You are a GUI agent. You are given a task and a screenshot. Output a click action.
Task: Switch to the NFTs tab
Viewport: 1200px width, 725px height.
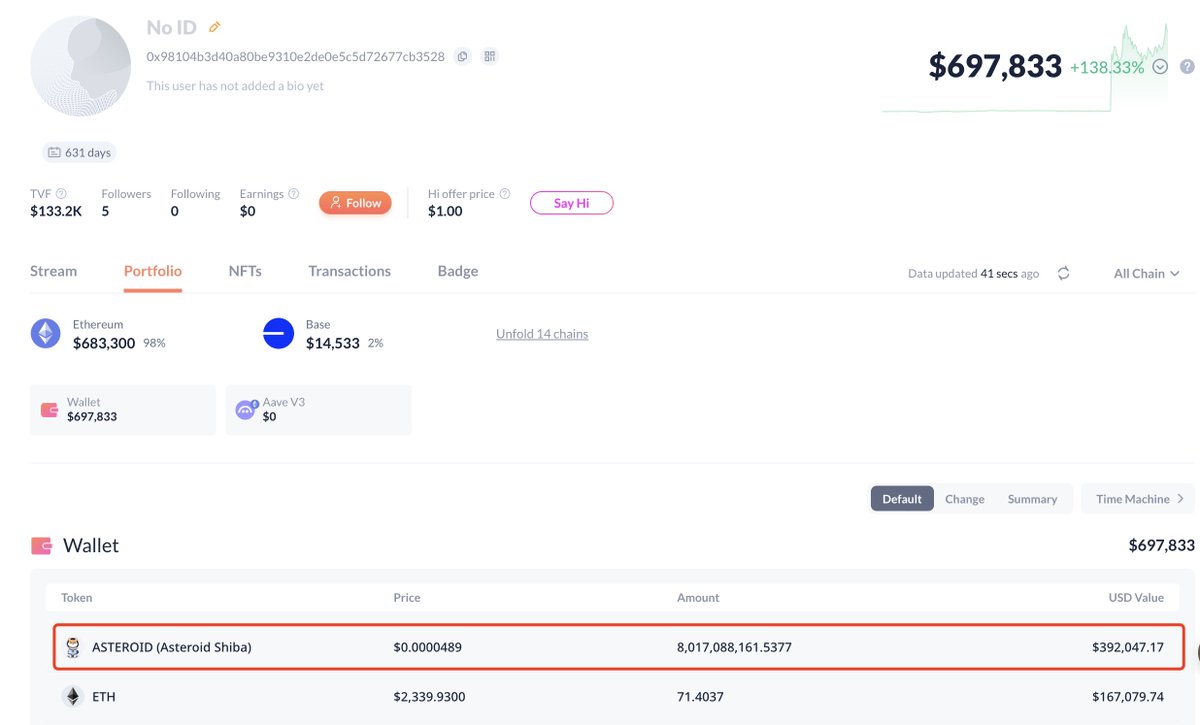pos(245,271)
